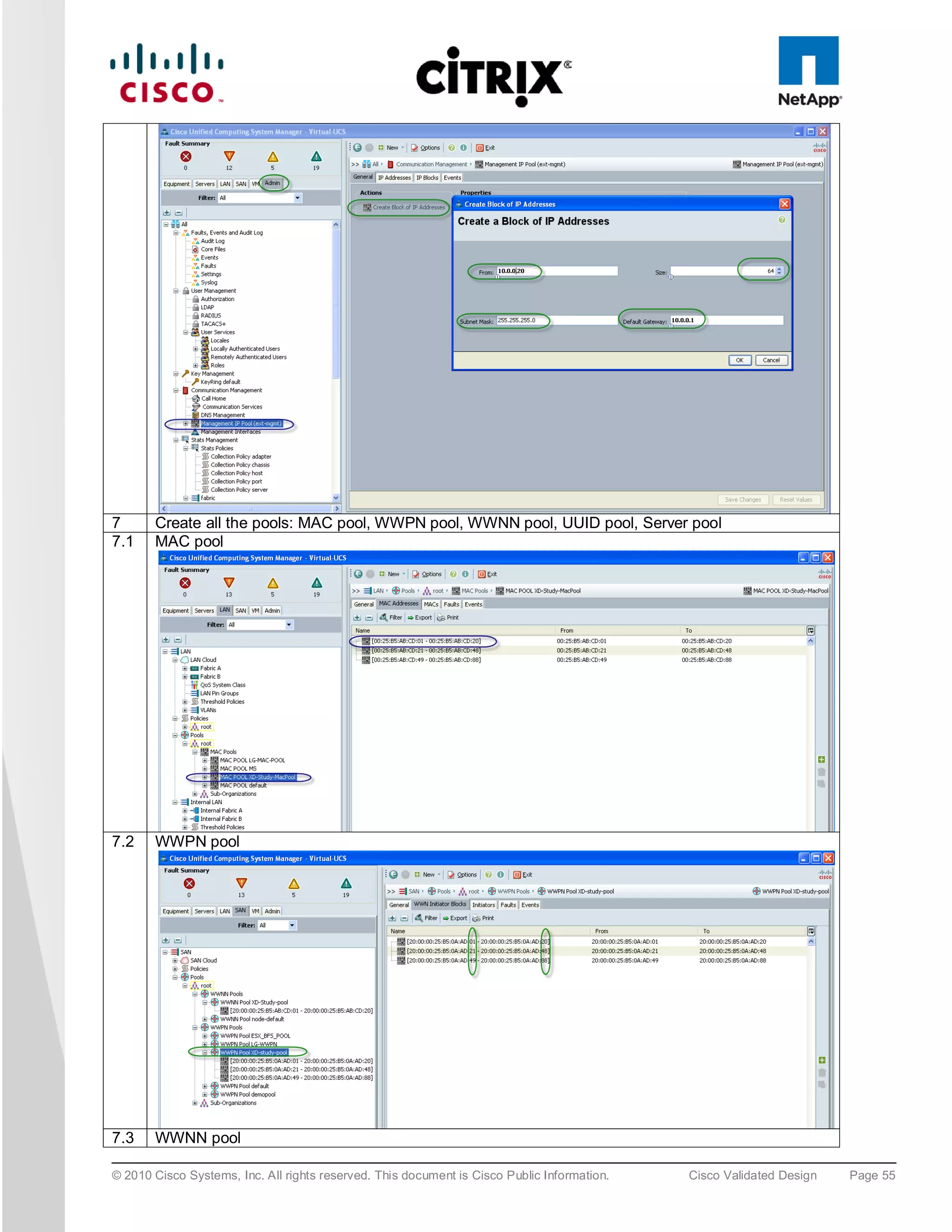Click the Size stepper arrows

pyautogui.click(x=779, y=272)
